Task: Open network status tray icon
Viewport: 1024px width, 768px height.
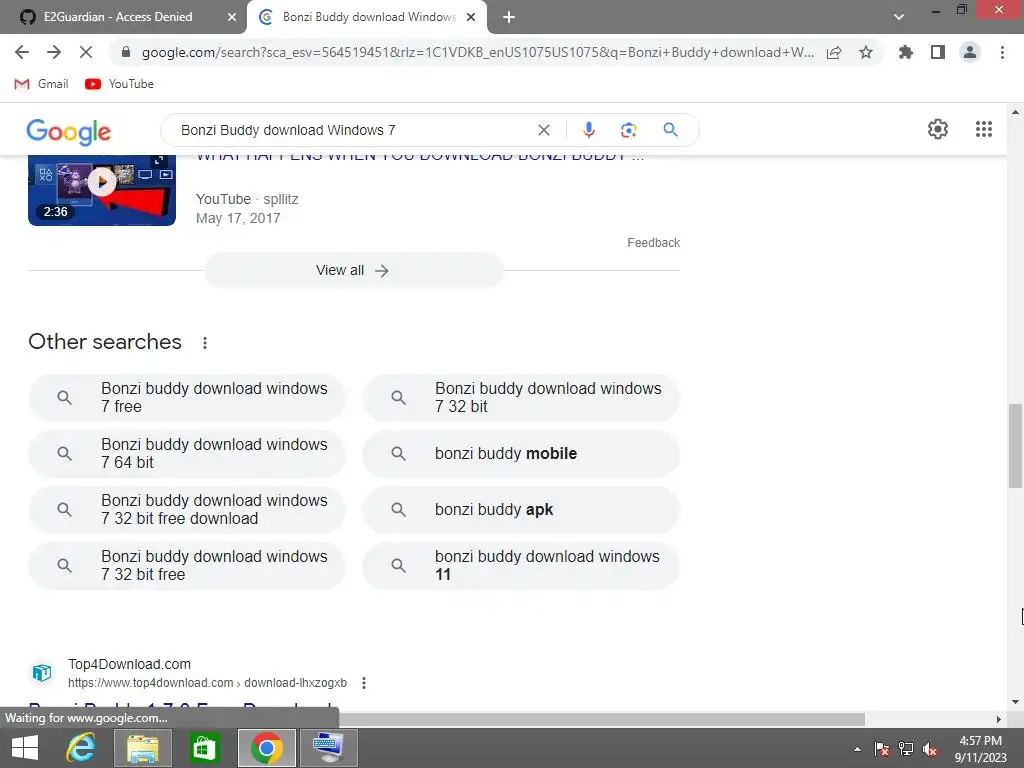Action: tap(906, 749)
